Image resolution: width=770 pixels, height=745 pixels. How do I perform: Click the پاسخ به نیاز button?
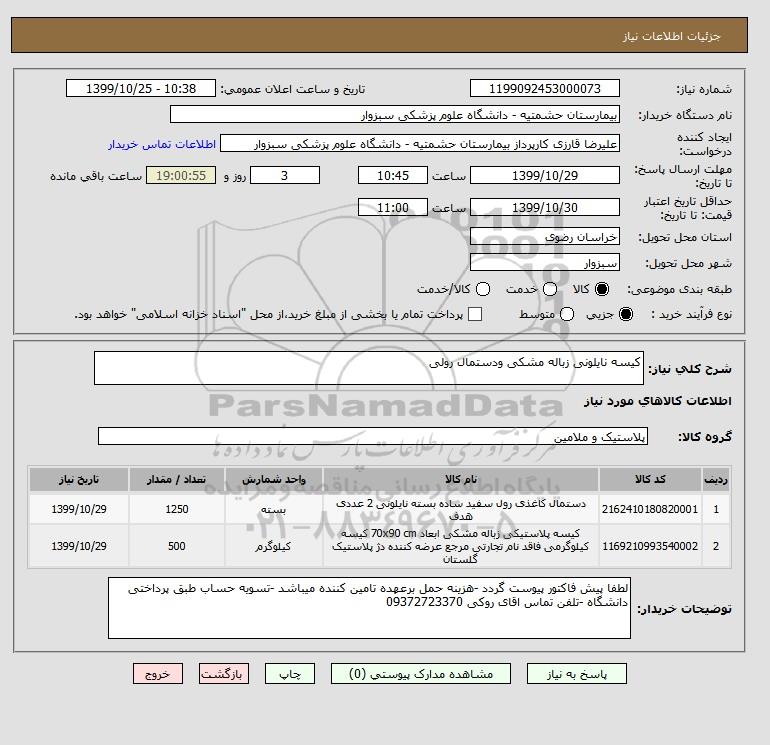pos(577,674)
